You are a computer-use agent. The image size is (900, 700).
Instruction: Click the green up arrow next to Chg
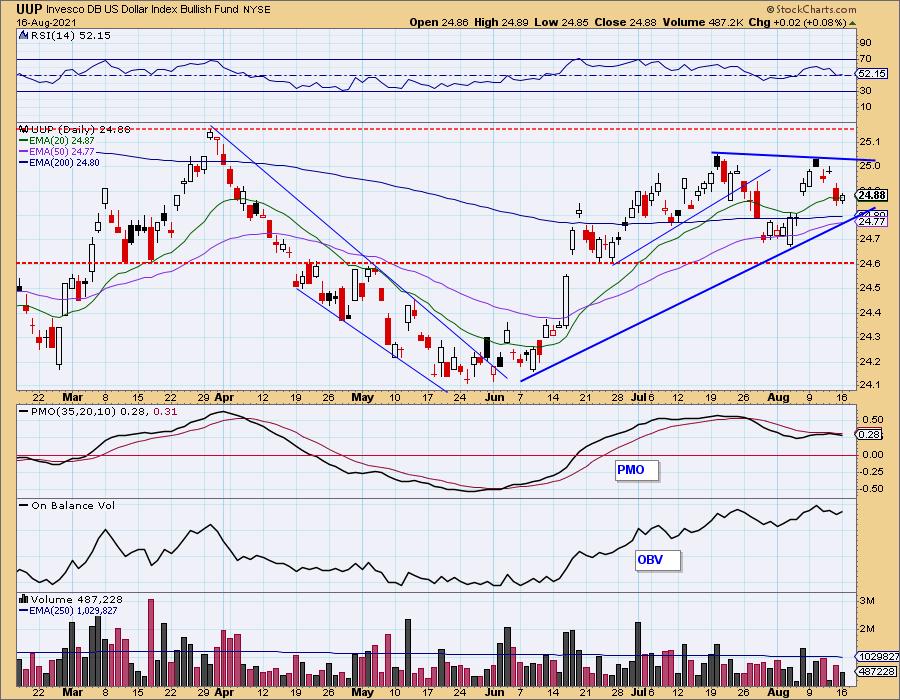pos(852,23)
